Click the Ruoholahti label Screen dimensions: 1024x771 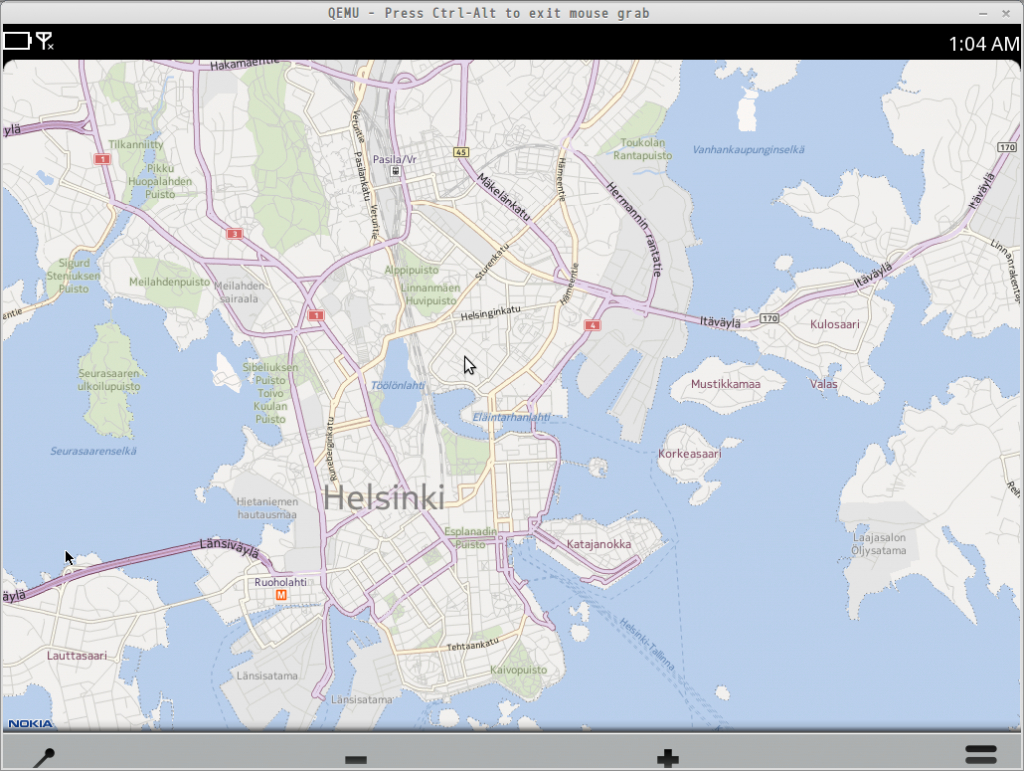(x=280, y=582)
